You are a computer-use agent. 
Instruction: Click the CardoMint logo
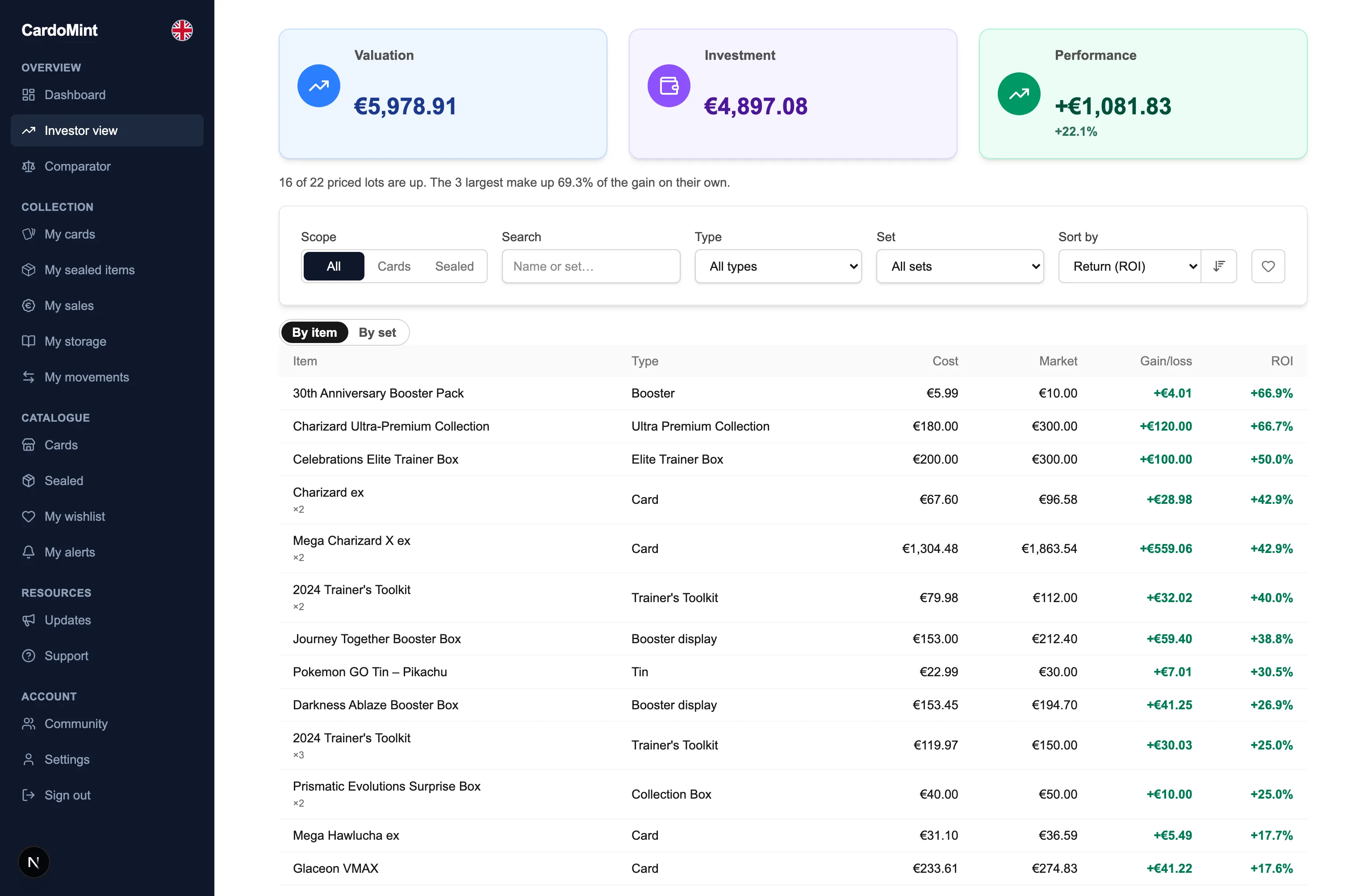pos(59,30)
